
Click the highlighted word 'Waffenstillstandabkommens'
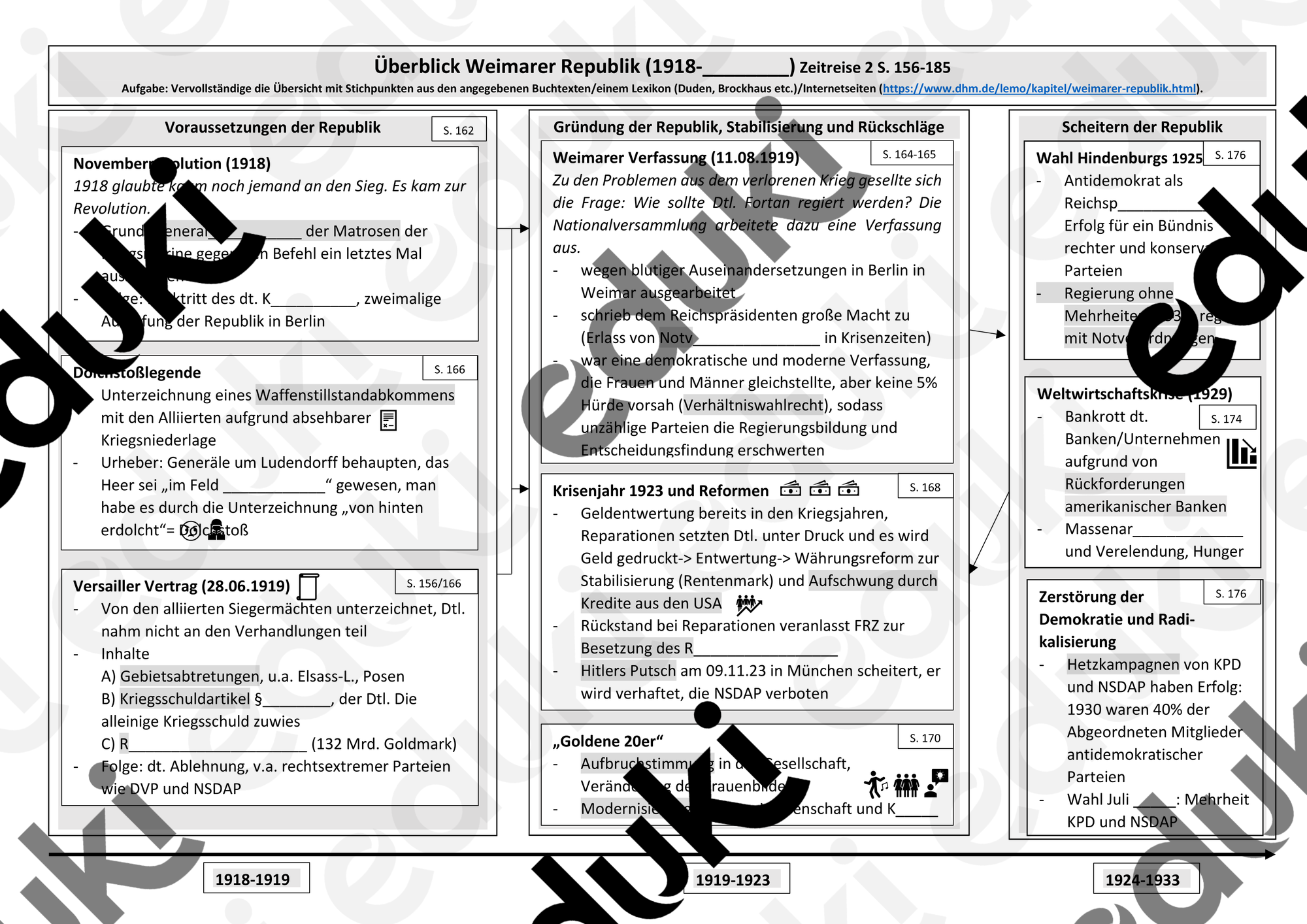pyautogui.click(x=355, y=395)
